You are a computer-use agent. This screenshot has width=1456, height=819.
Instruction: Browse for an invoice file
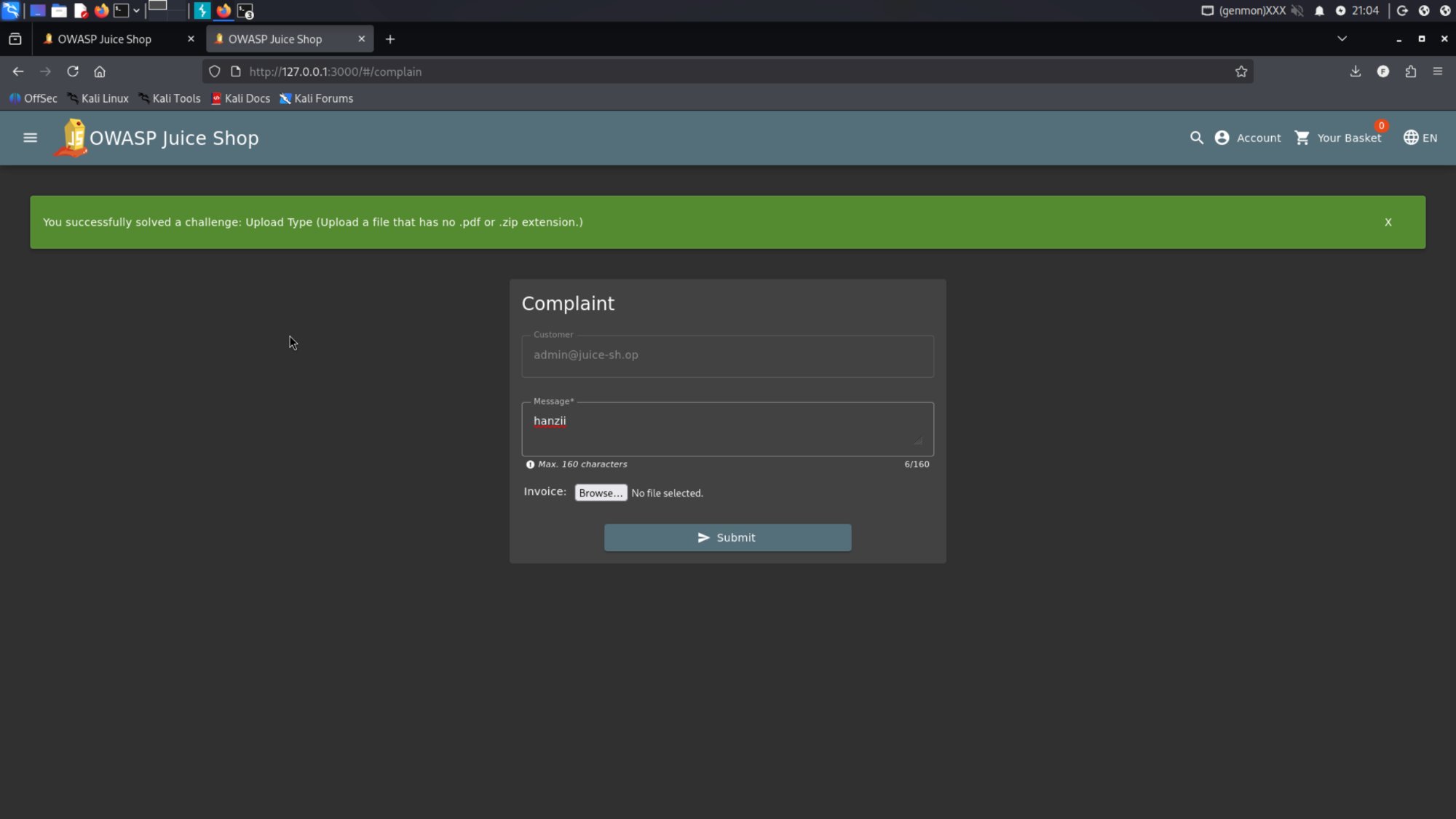pos(601,493)
